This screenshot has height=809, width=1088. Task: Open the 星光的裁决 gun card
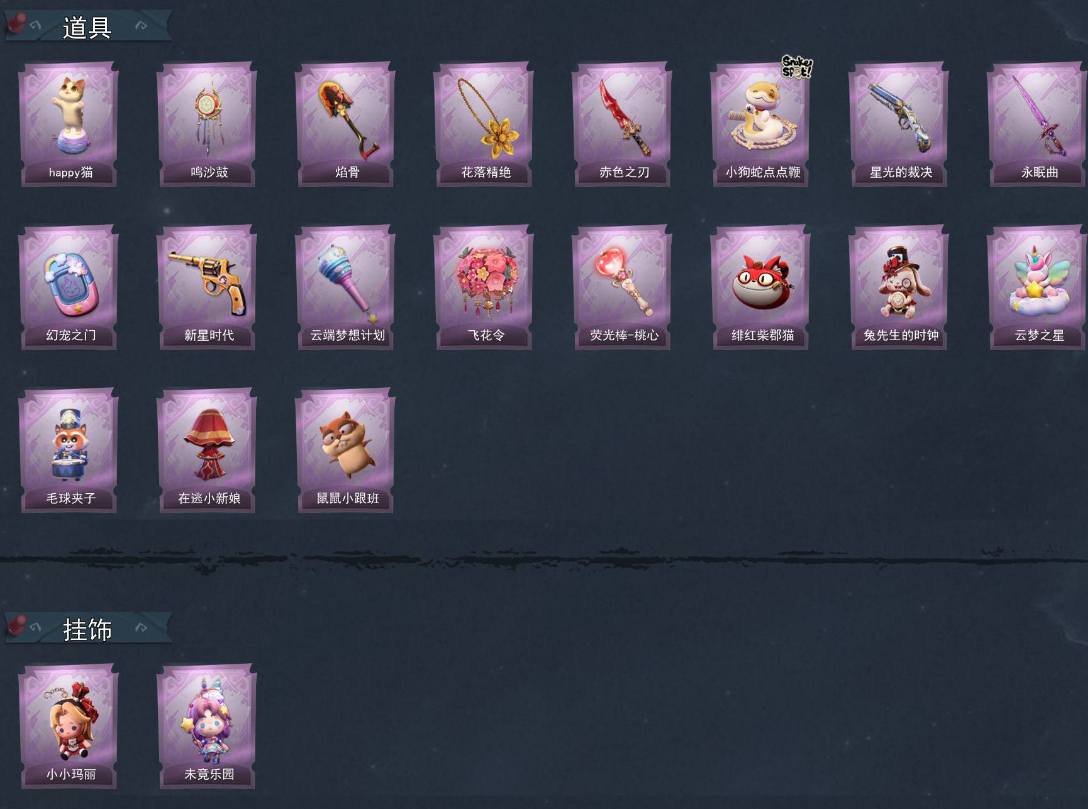(x=899, y=124)
